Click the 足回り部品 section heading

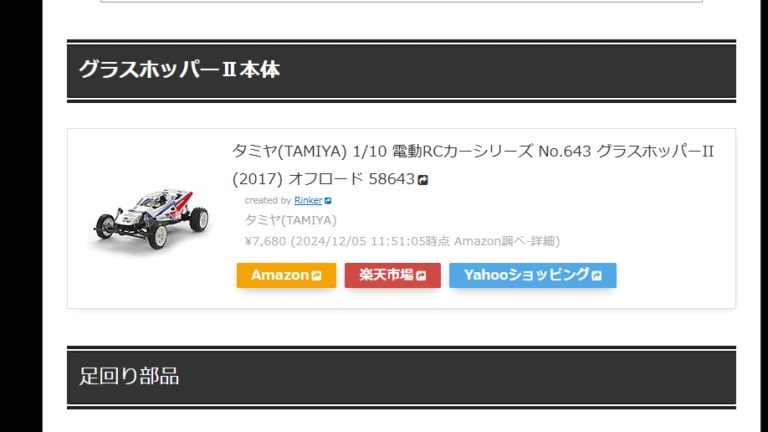pos(129,376)
